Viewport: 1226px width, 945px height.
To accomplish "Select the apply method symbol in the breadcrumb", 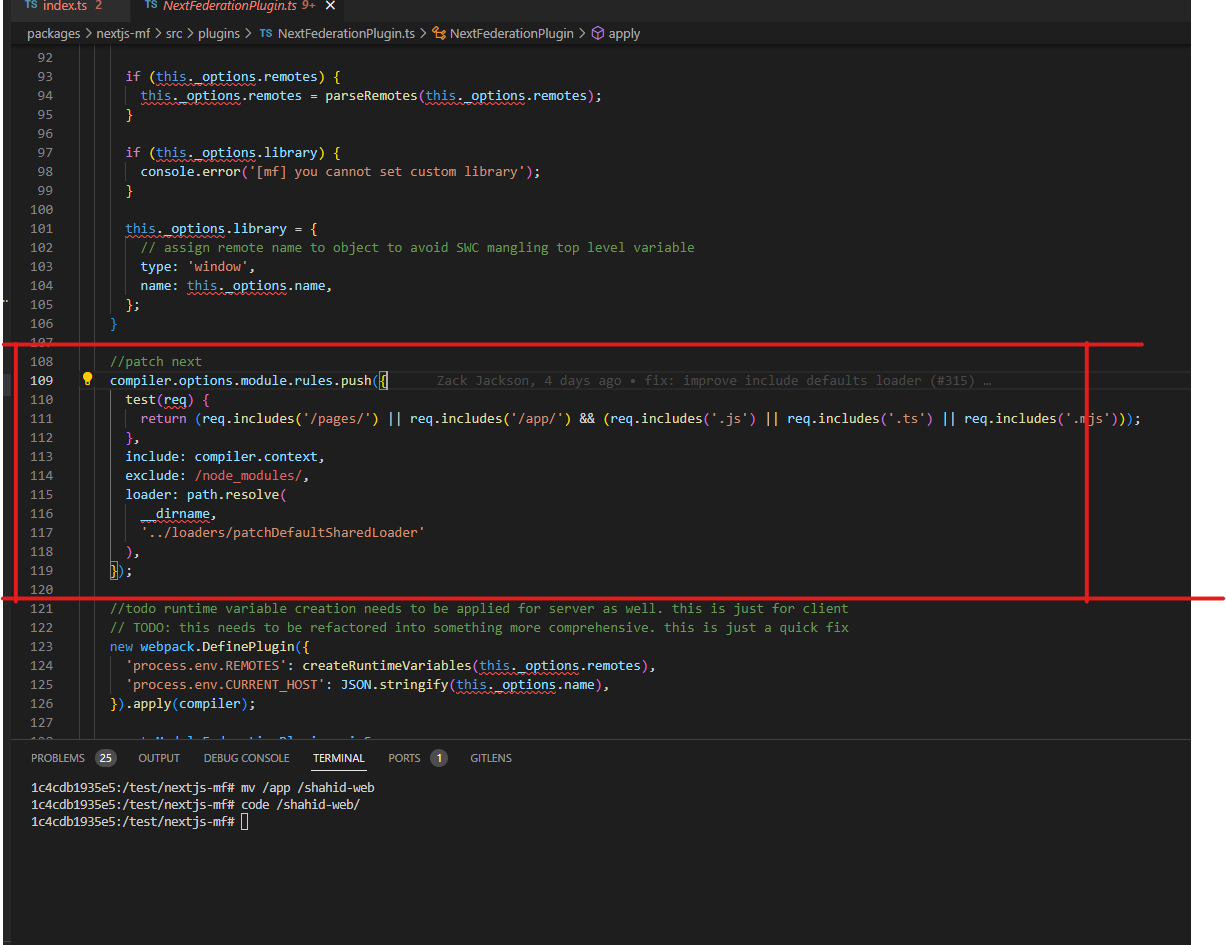I will (623, 33).
